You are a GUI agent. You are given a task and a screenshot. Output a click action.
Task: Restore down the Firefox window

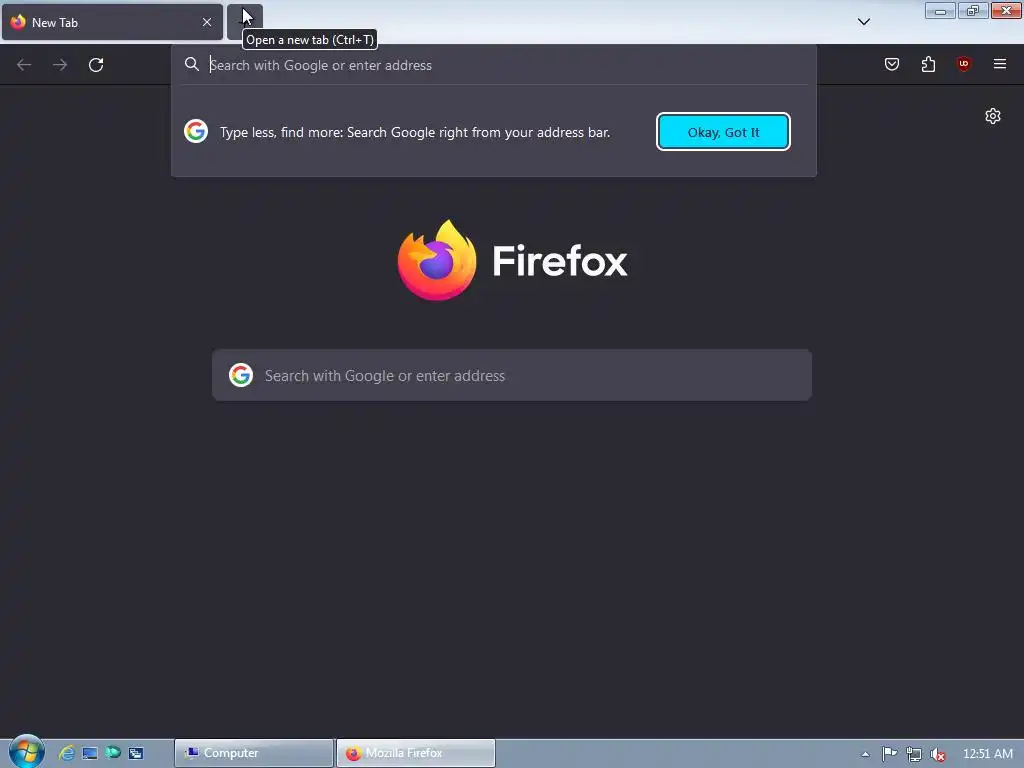coord(972,11)
